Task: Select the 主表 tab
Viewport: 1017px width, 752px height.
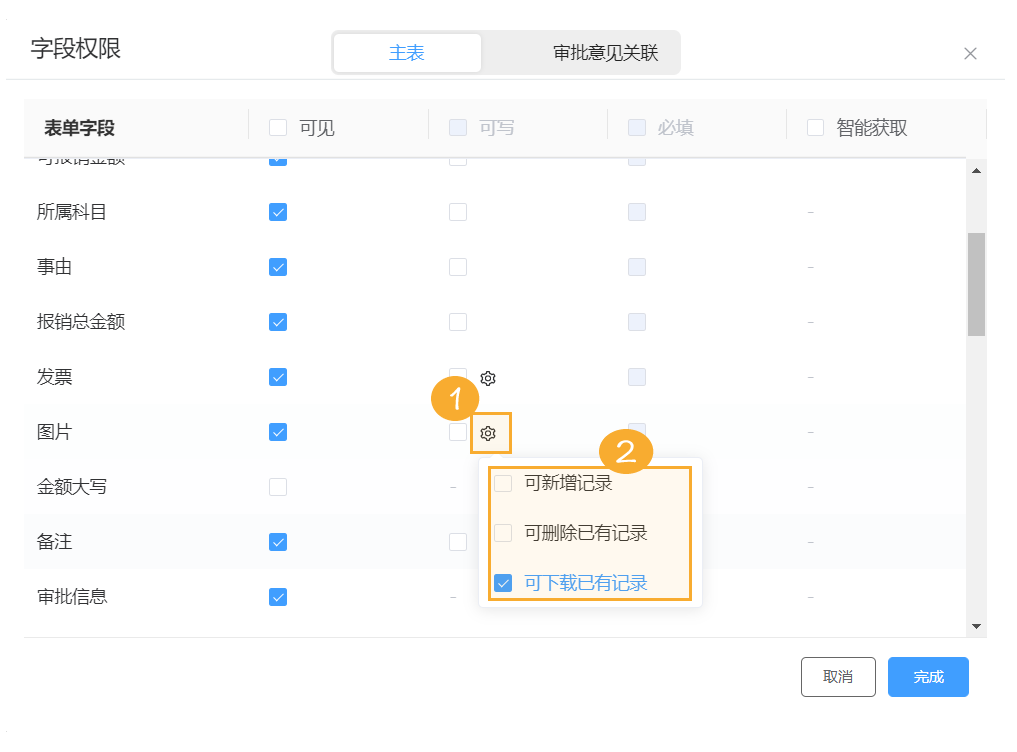Action: 407,52
